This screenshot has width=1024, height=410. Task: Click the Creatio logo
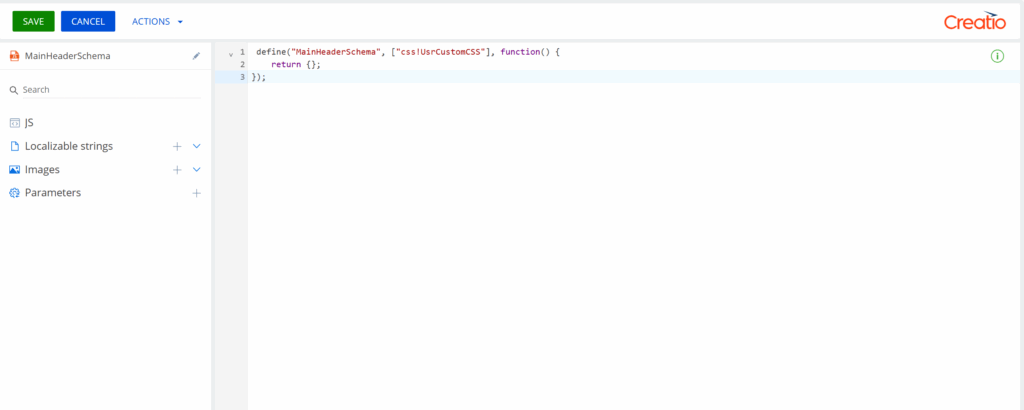[974, 21]
